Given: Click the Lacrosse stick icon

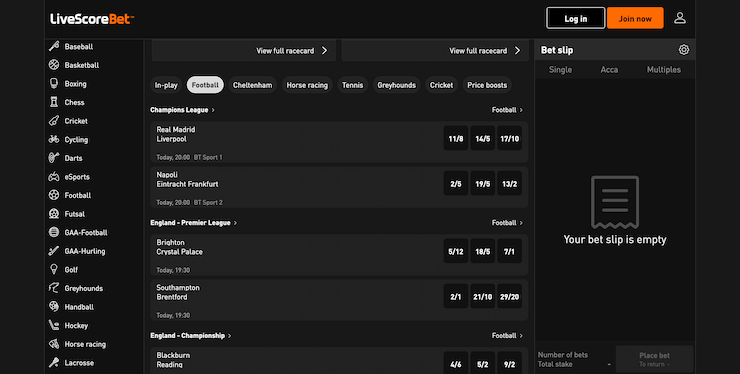Looking at the screenshot, I should point(54,363).
